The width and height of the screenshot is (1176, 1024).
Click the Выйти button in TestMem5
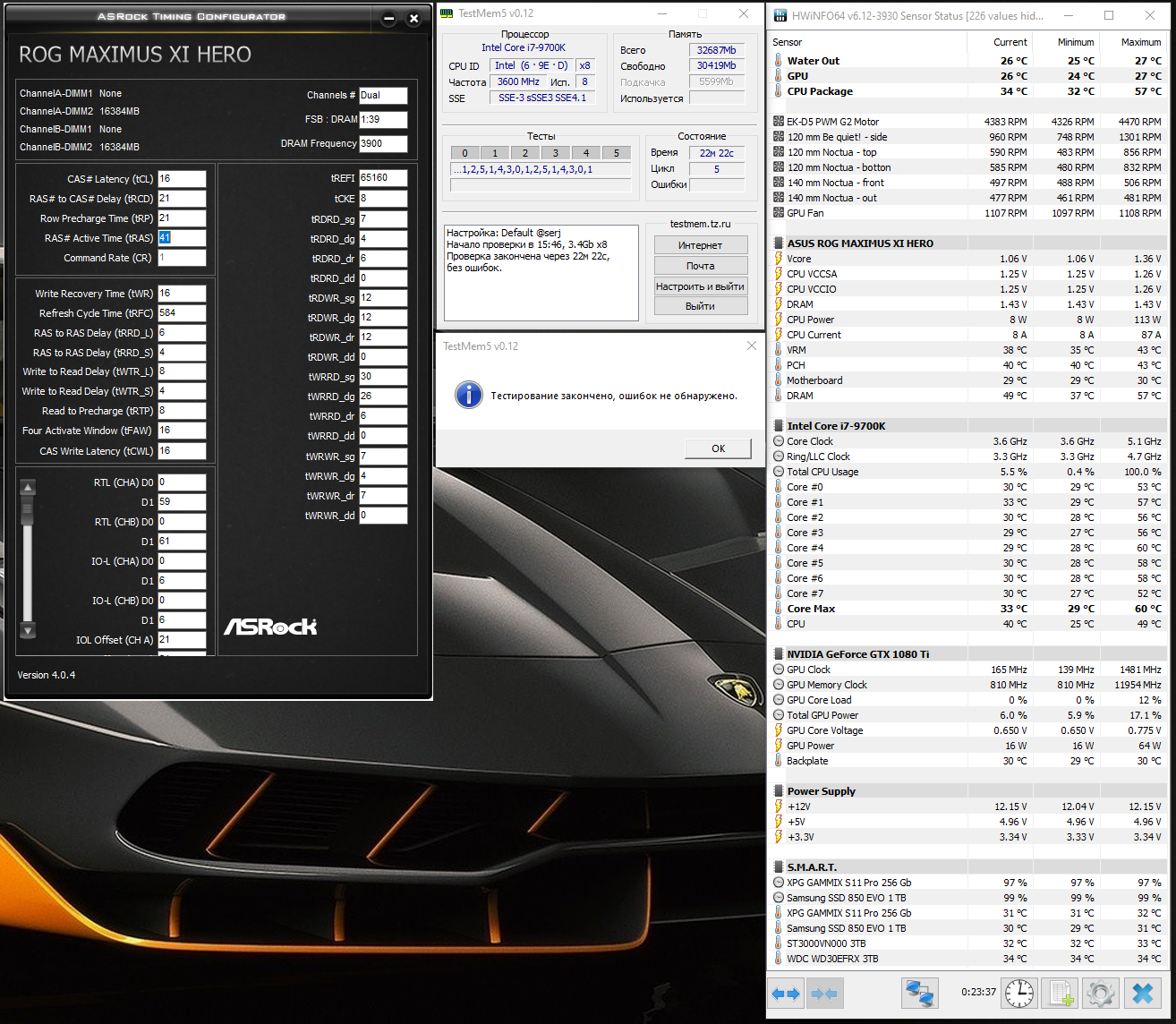click(701, 306)
